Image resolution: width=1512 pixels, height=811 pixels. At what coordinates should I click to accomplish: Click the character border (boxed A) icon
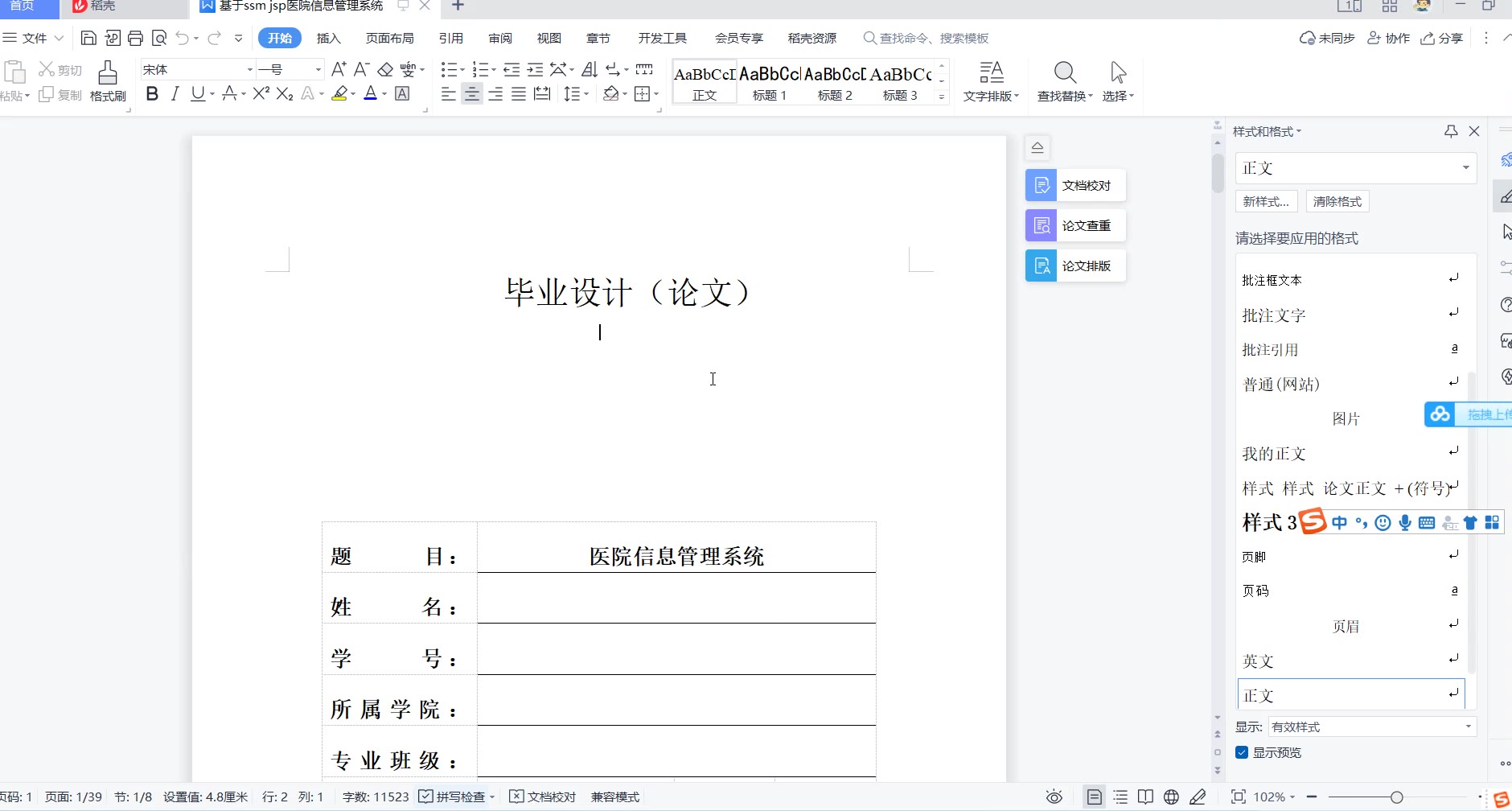(x=402, y=94)
